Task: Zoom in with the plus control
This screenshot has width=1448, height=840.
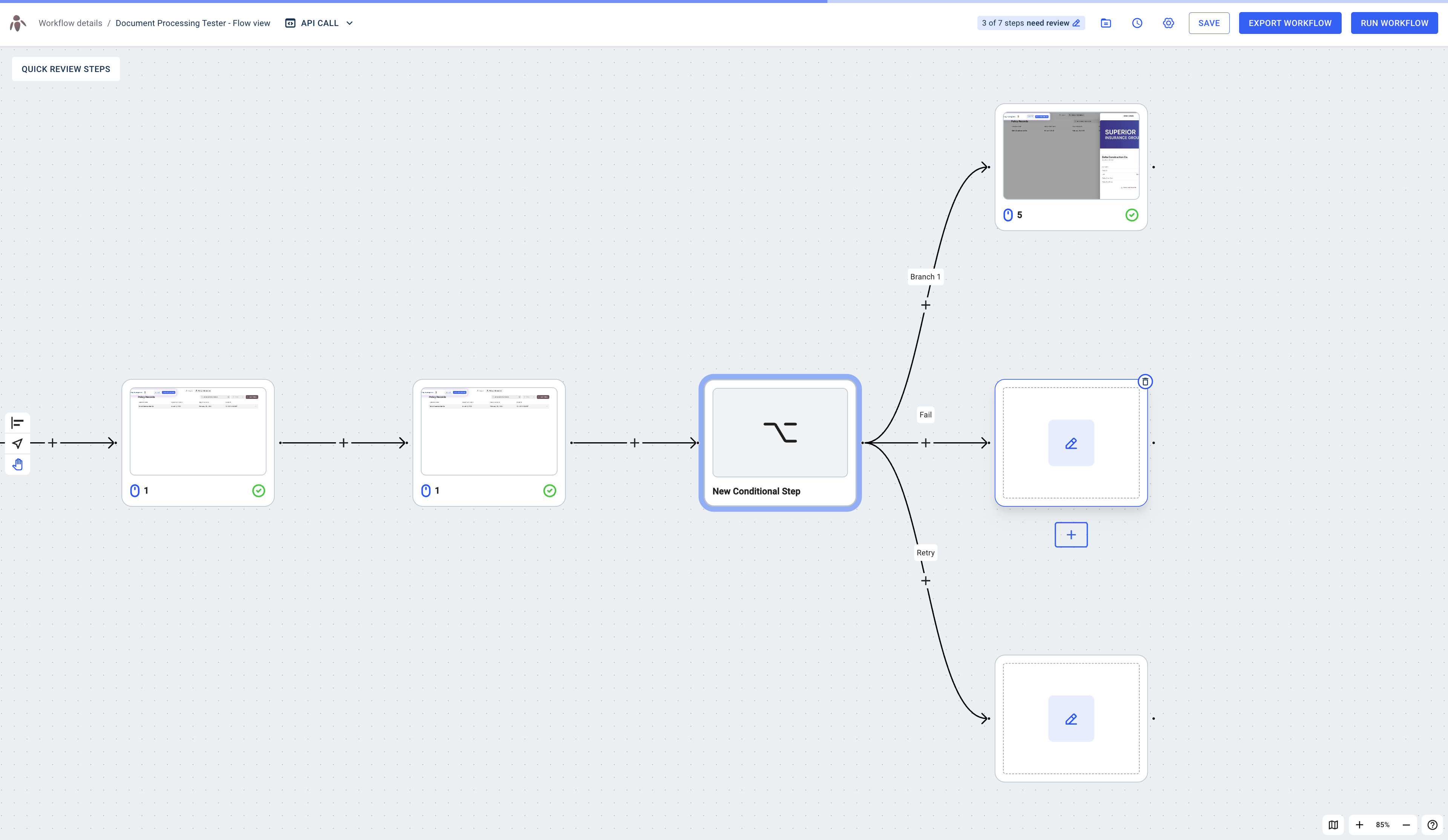Action: (1359, 825)
